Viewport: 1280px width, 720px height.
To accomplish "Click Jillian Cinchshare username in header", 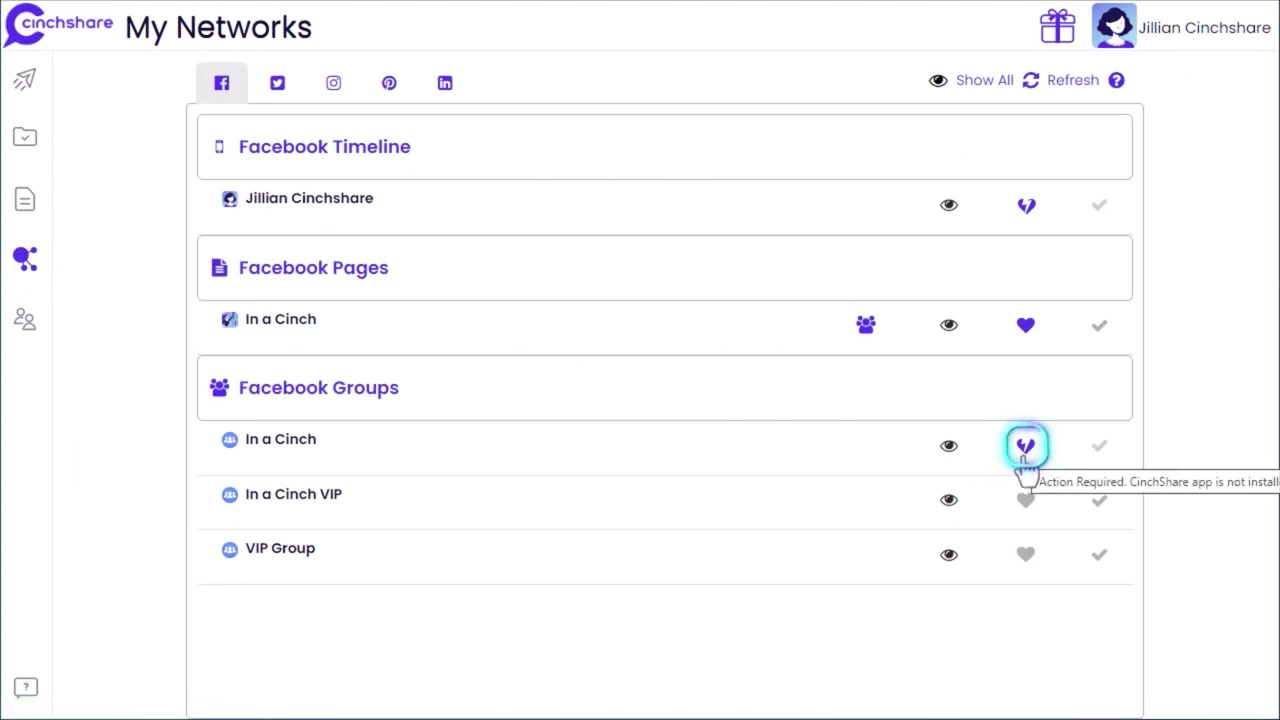I will (x=1204, y=28).
